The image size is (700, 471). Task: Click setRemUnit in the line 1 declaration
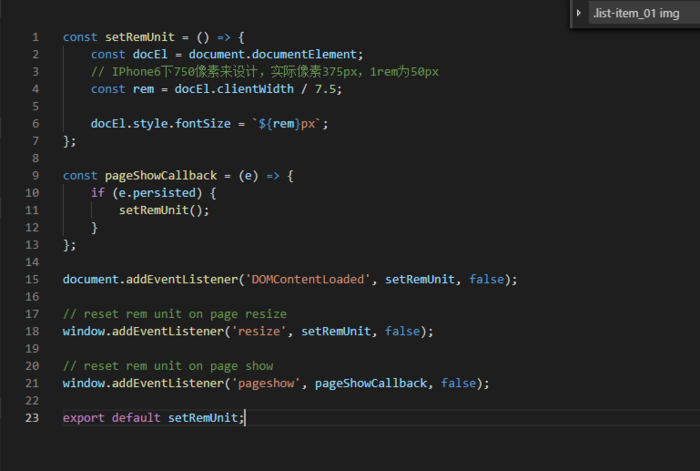140,37
